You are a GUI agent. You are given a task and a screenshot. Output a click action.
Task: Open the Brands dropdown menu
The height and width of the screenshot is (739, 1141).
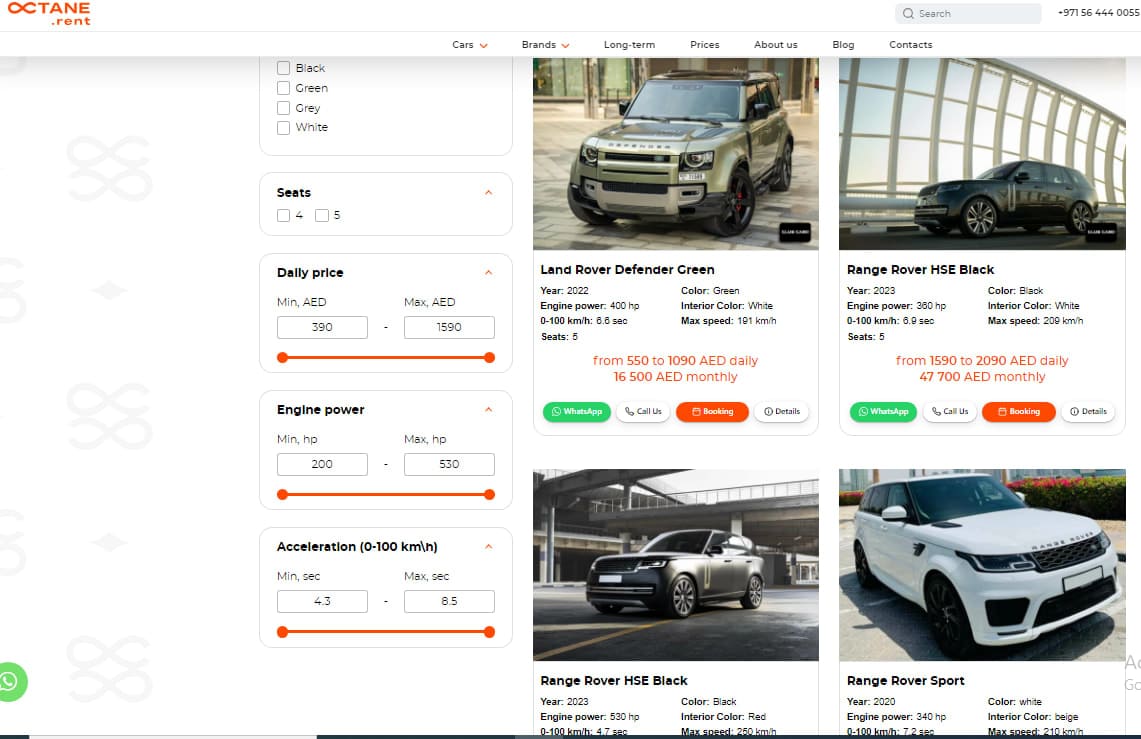(x=545, y=44)
